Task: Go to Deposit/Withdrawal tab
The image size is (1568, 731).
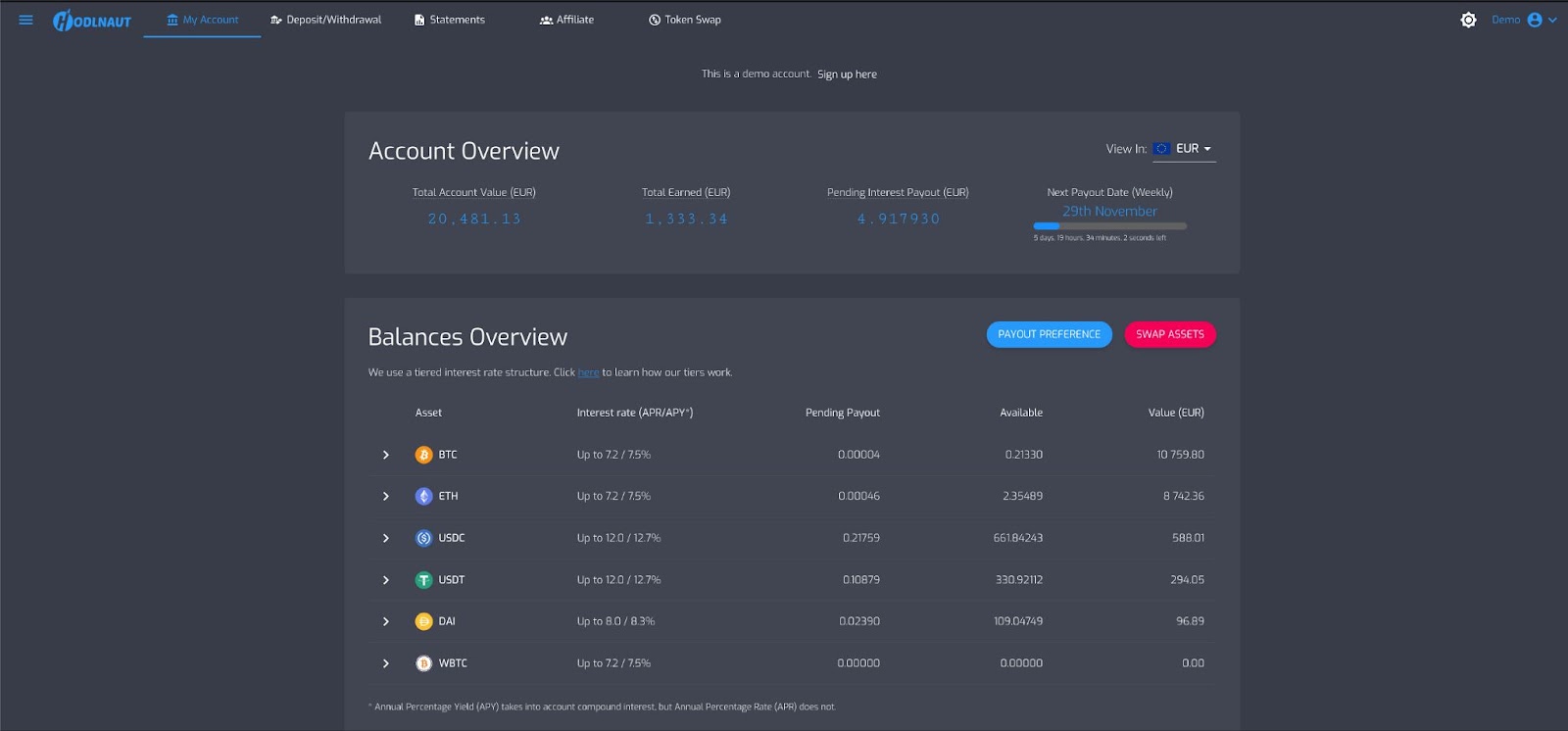Action: pos(326,20)
